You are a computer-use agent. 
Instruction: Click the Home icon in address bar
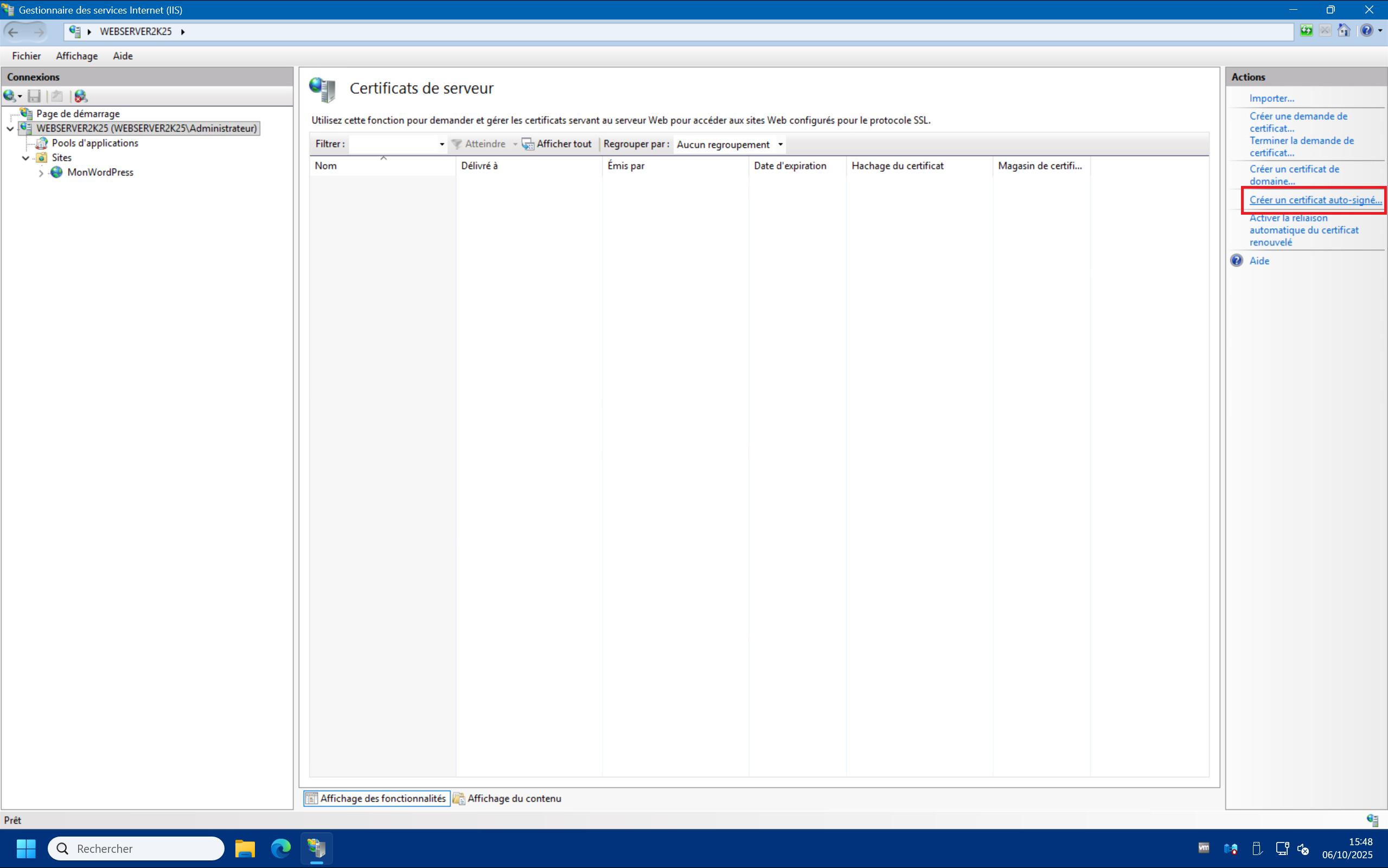click(x=1344, y=31)
